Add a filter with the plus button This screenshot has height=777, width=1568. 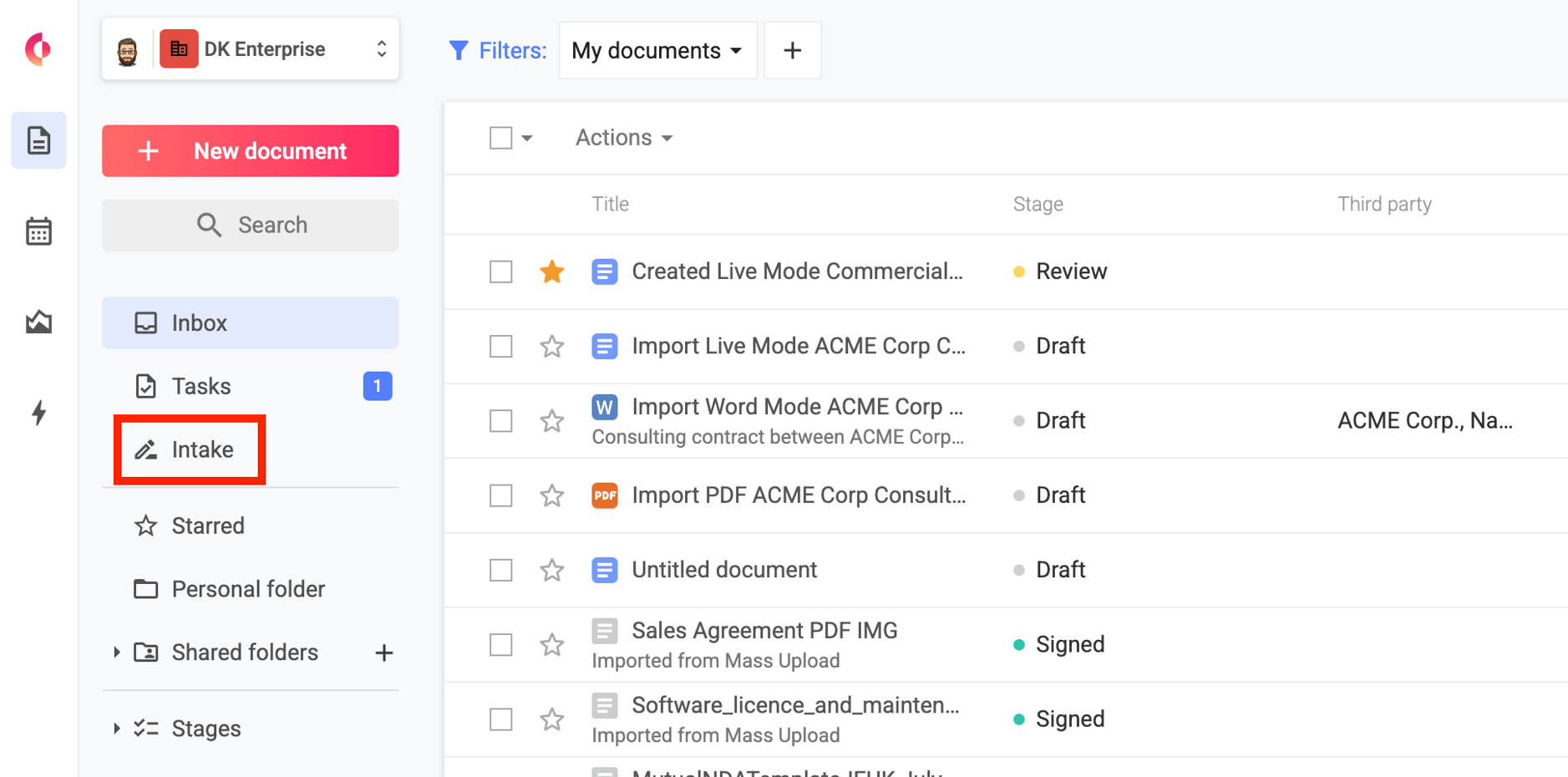[792, 50]
